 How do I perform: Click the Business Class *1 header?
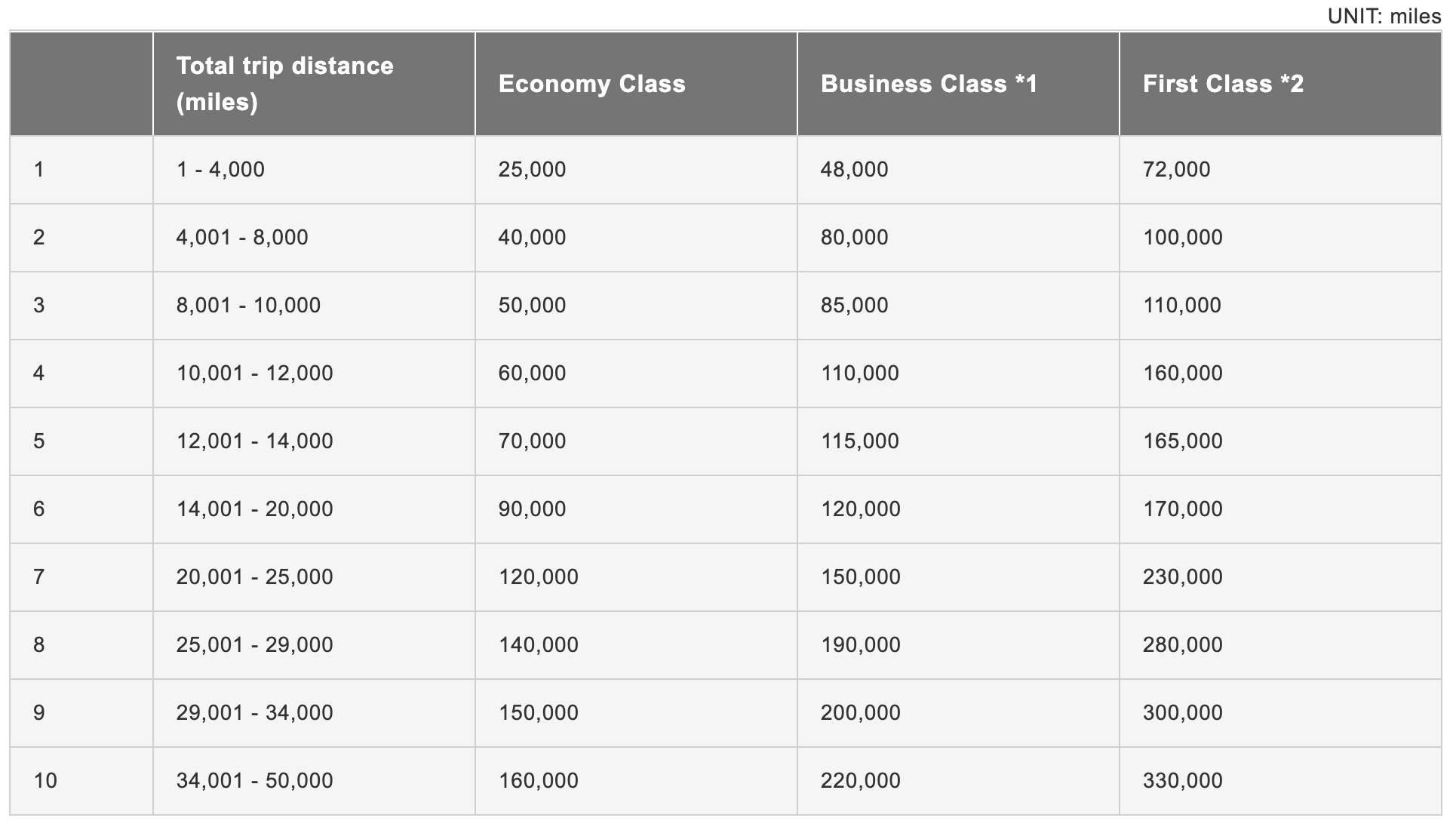pos(958,84)
